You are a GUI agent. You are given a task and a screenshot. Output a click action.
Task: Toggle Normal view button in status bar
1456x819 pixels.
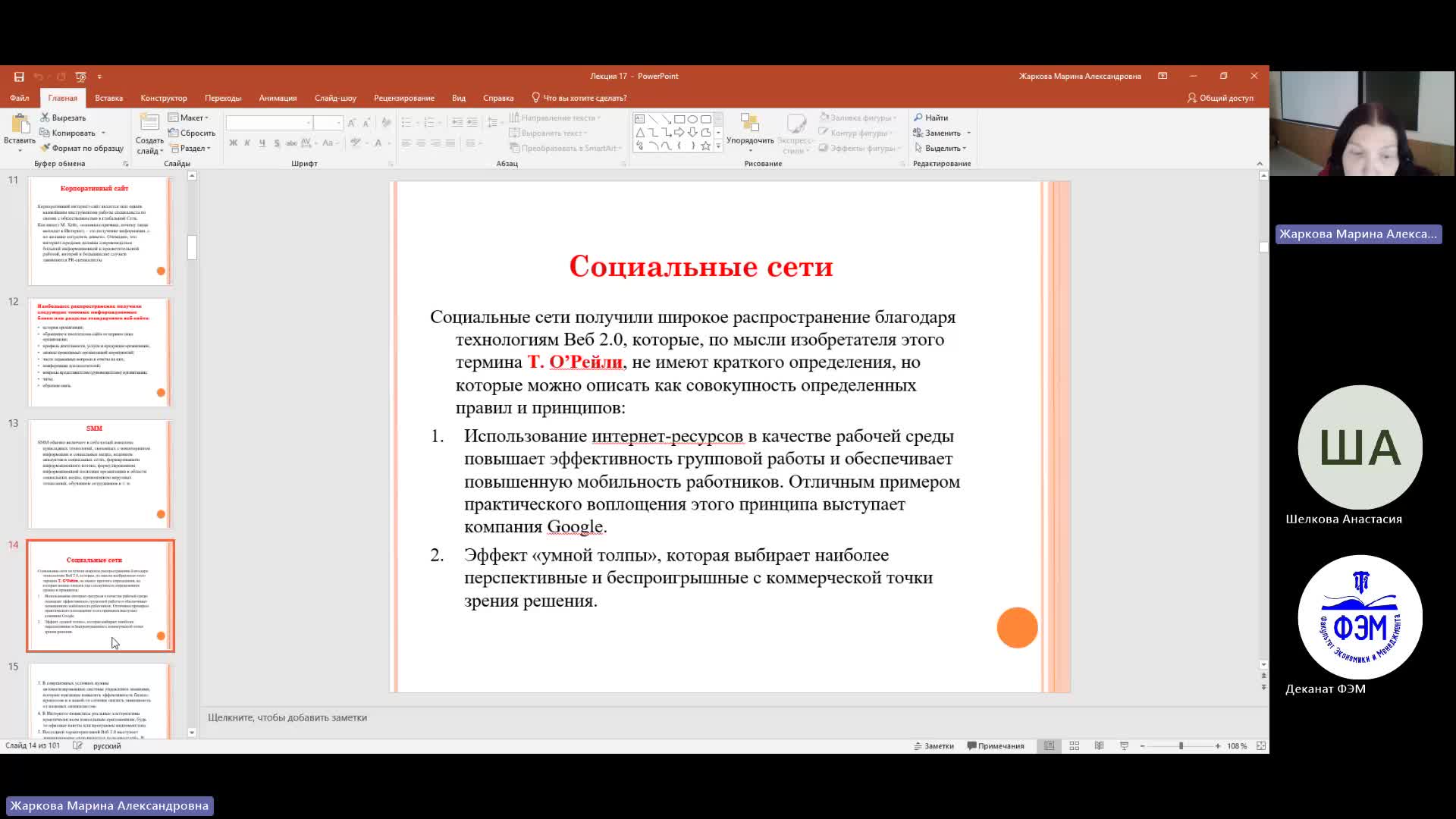[x=1049, y=746]
